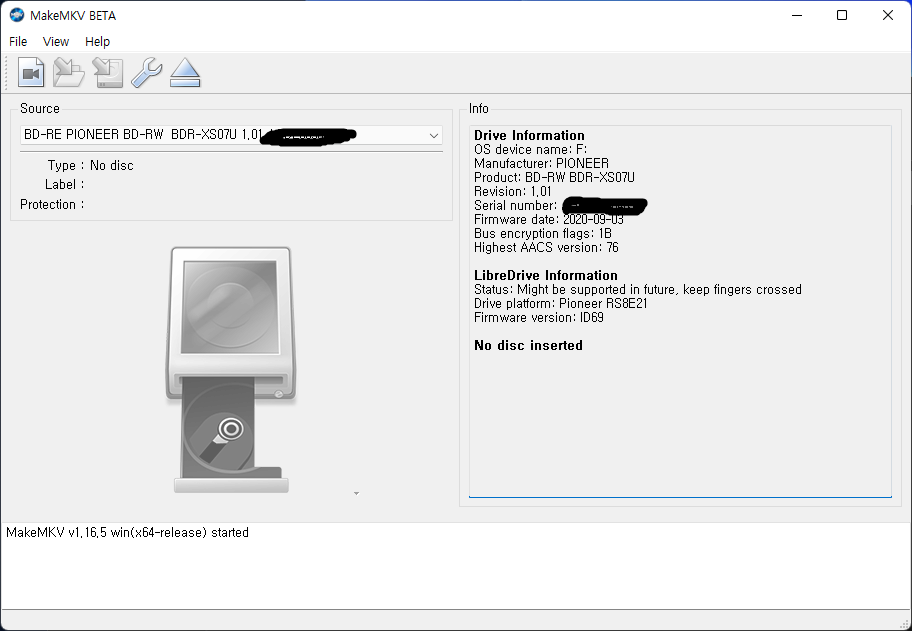Open Preferences with the wrench icon

(146, 73)
